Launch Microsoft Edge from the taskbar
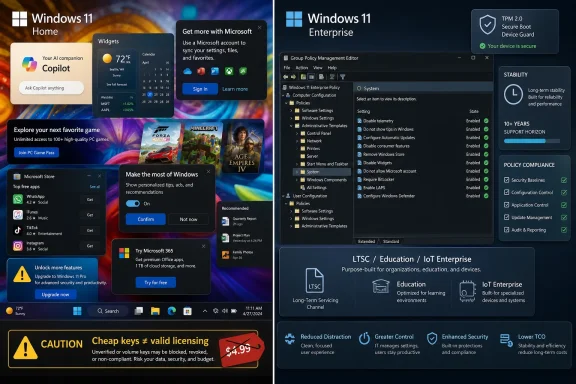The image size is (576, 384). (x=171, y=311)
